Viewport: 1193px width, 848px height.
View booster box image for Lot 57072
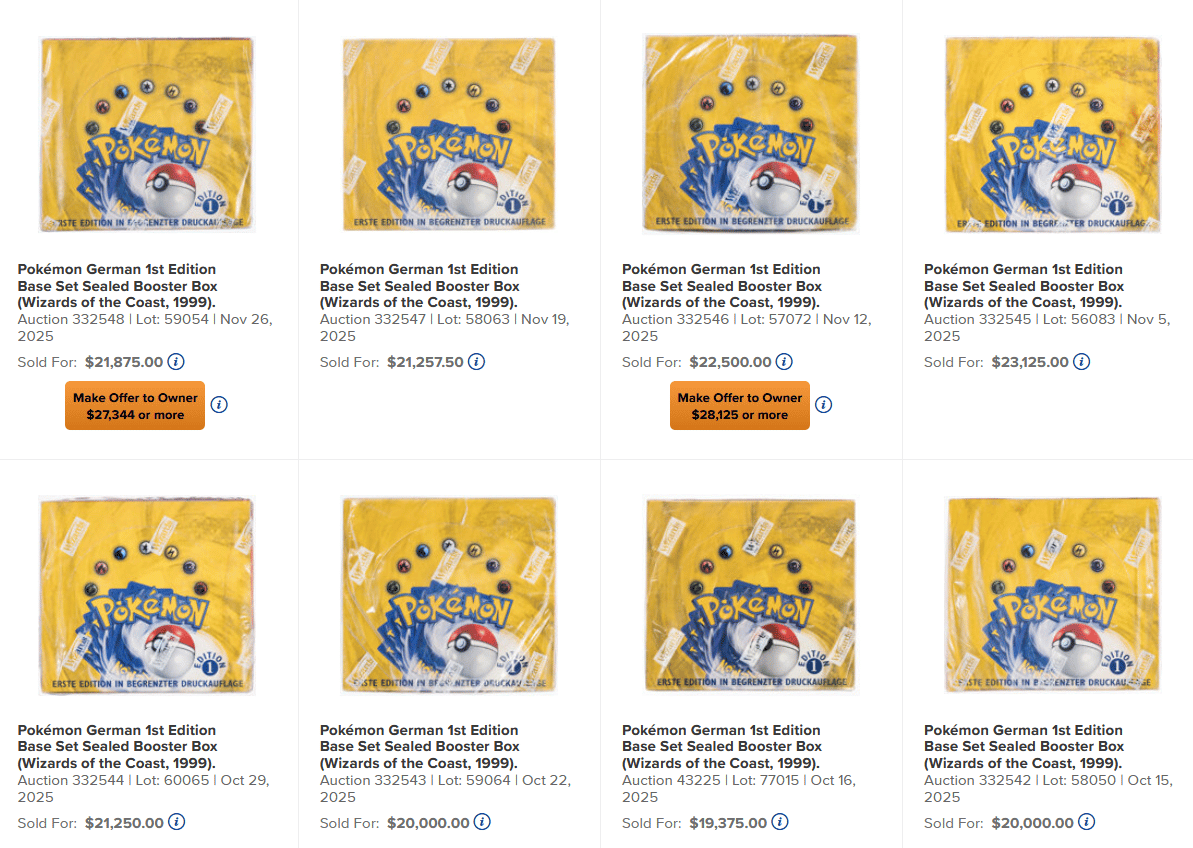(751, 133)
